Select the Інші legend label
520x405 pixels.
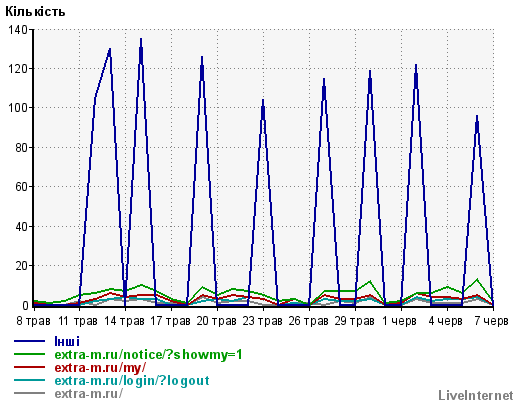pyautogui.click(x=67, y=341)
